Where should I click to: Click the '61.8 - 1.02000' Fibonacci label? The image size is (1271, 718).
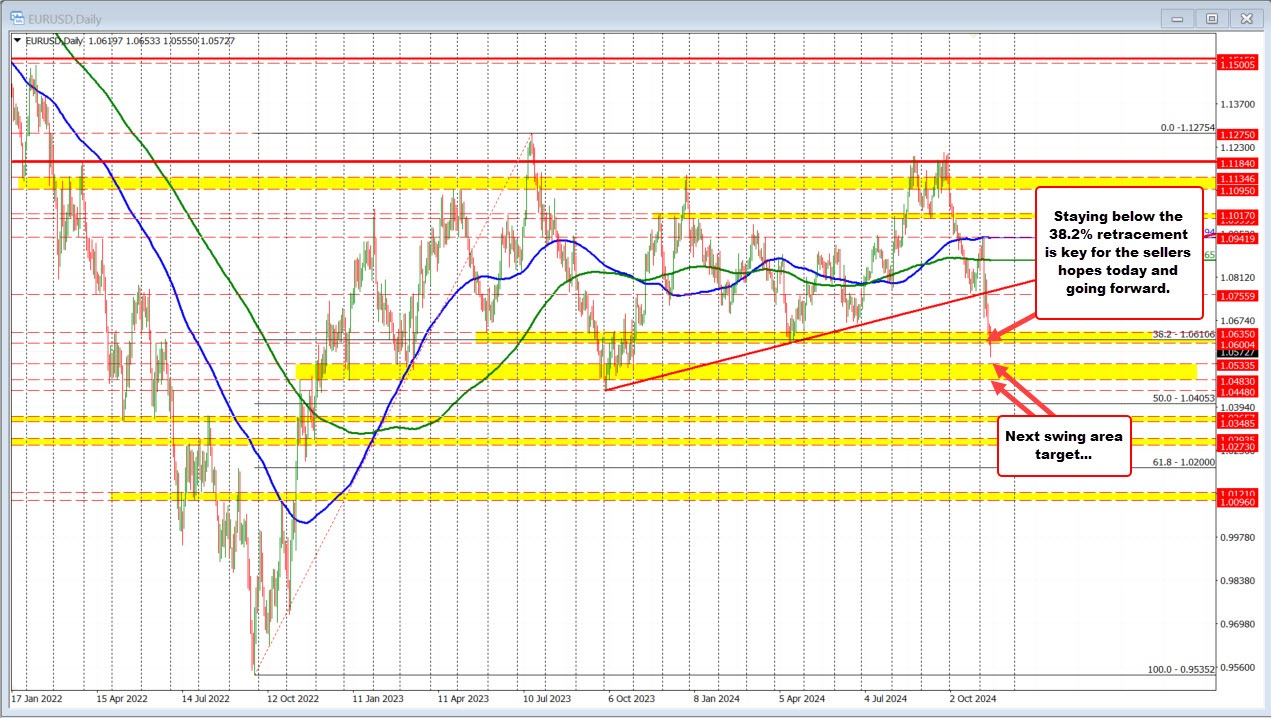[x=1184, y=462]
